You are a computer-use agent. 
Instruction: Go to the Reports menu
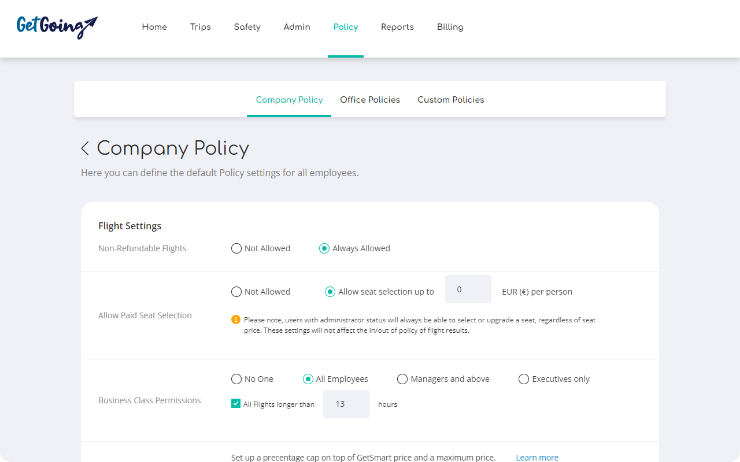tap(397, 27)
